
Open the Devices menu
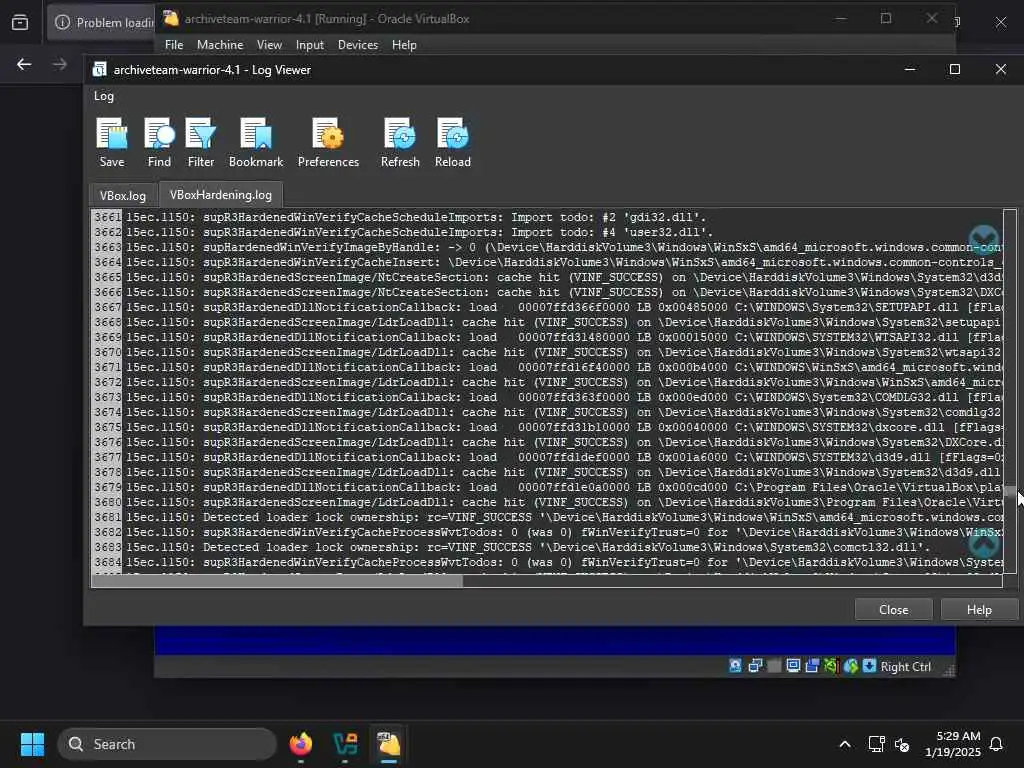358,44
